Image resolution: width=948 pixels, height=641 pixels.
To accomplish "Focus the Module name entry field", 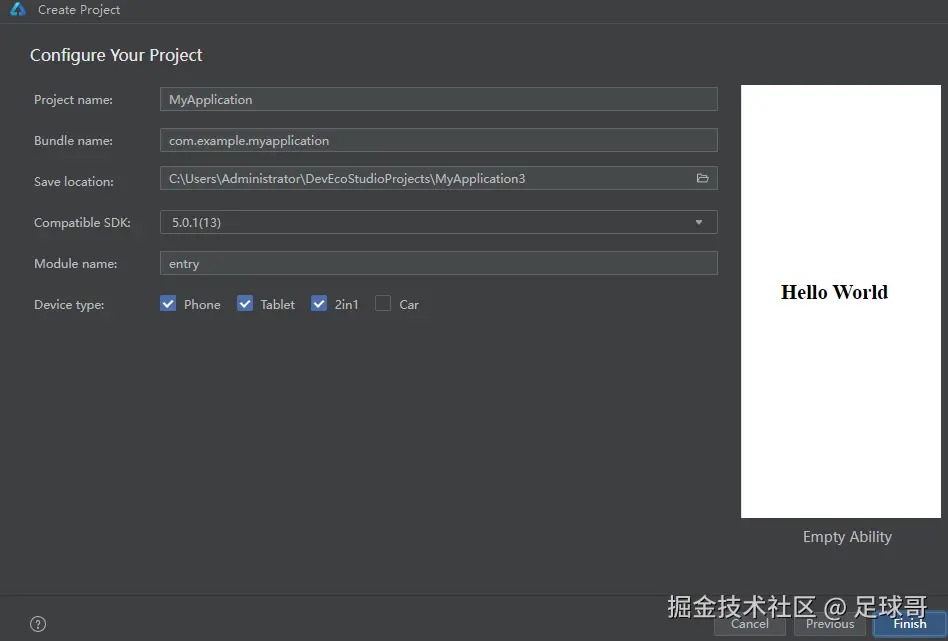I will (438, 264).
